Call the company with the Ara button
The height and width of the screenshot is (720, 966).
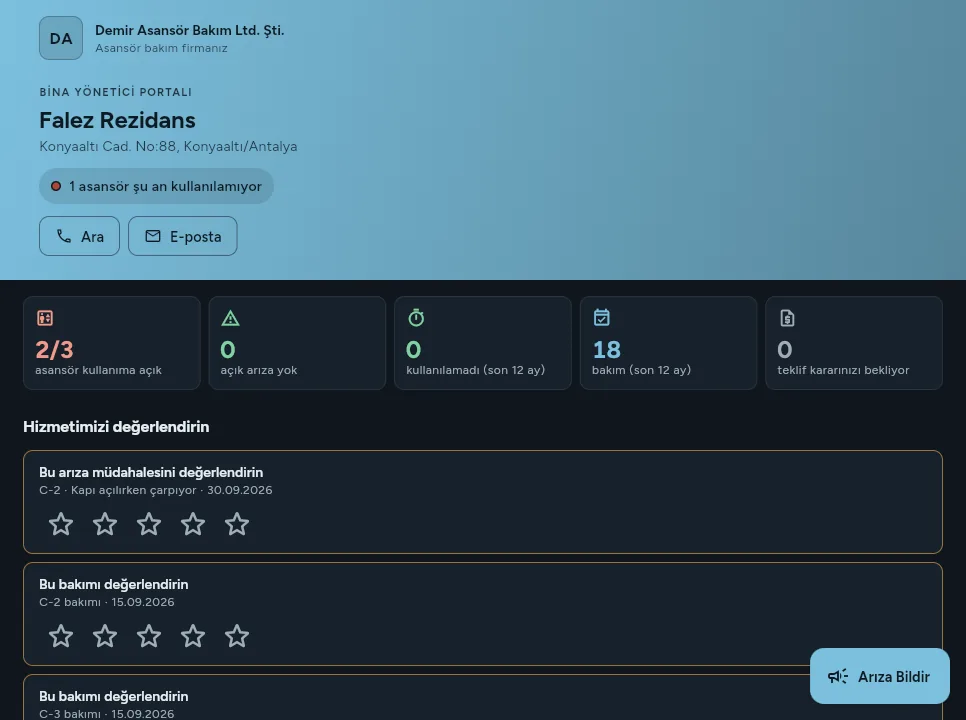(79, 236)
